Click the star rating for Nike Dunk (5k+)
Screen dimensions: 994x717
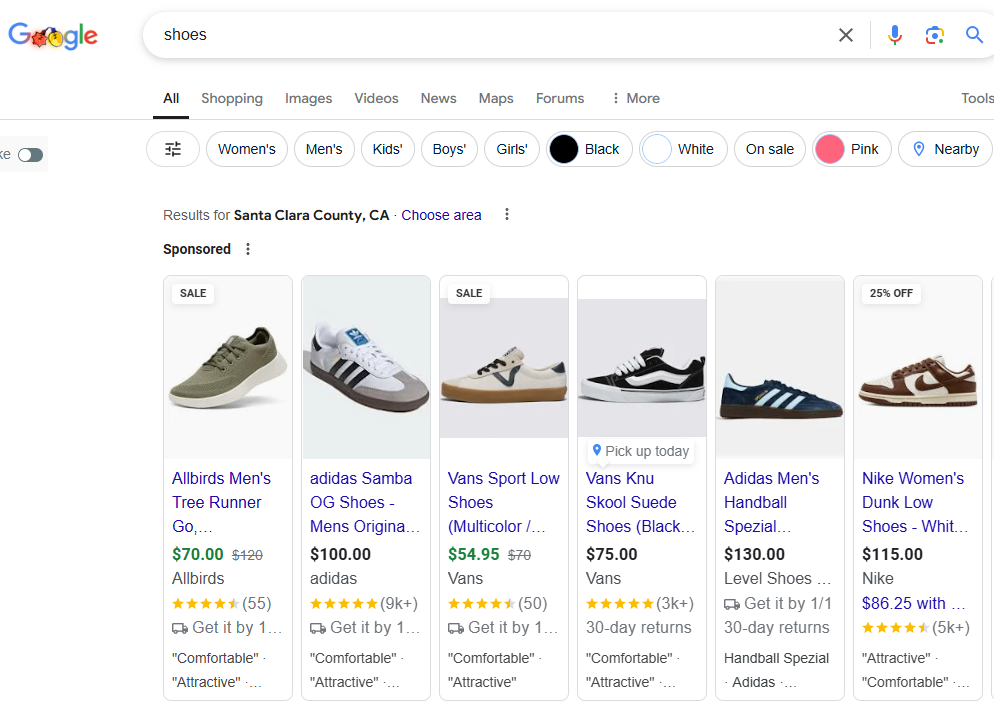896,628
